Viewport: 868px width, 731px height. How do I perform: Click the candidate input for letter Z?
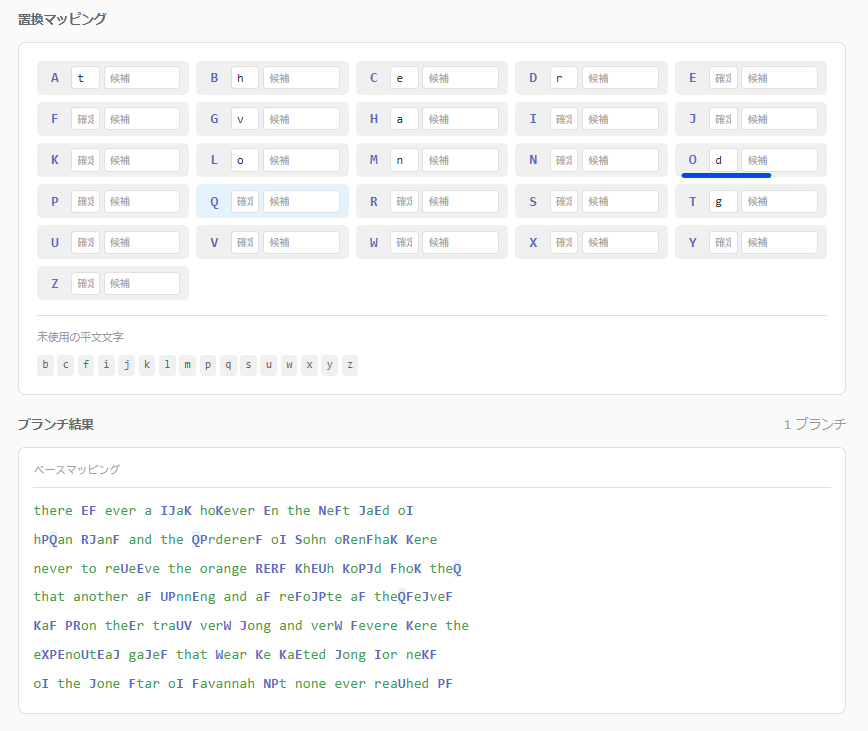(x=142, y=284)
